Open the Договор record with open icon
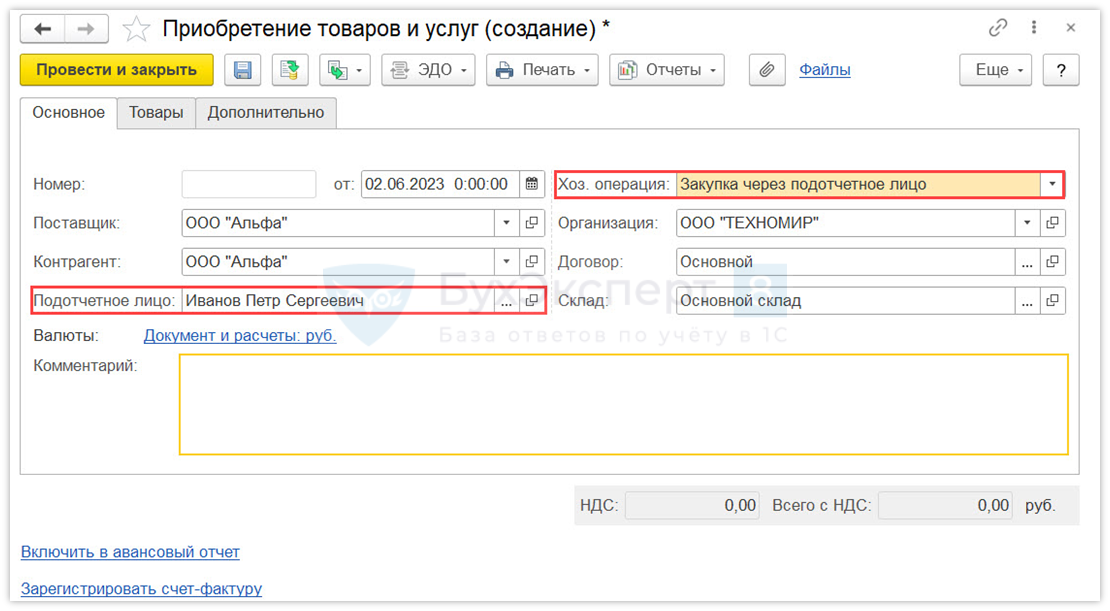Screen dimensions: 1110x611 pyautogui.click(x=1053, y=262)
